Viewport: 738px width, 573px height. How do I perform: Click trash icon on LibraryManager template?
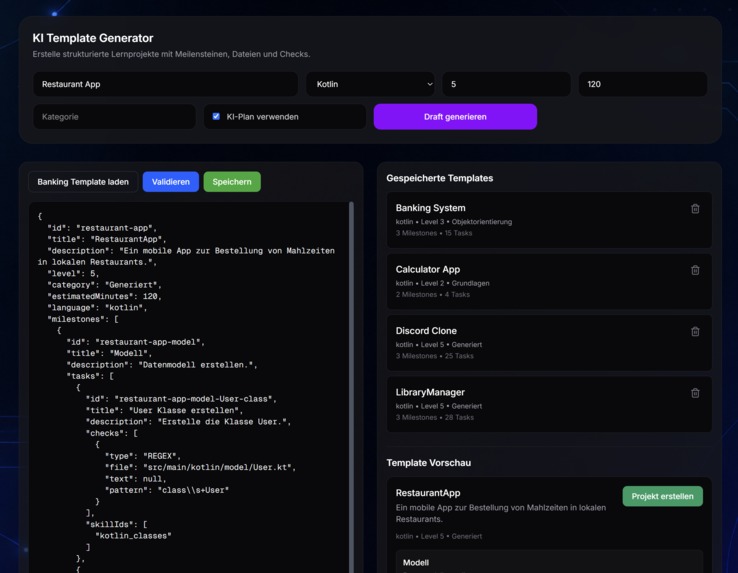tap(695, 393)
